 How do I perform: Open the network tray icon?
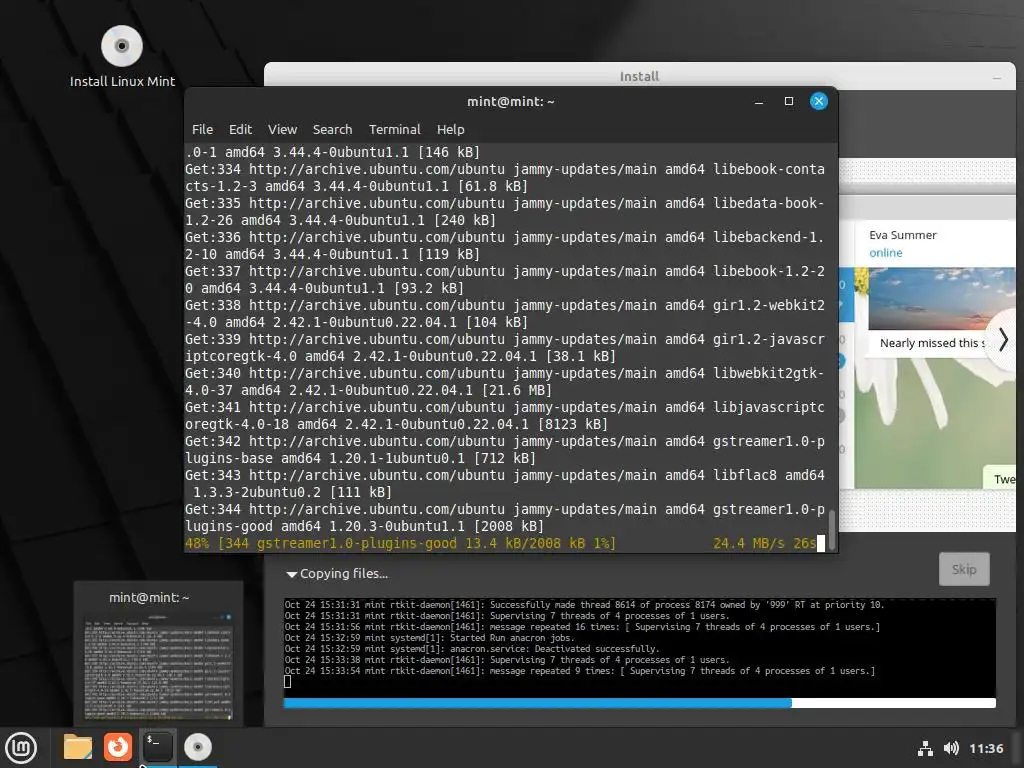[925, 748]
